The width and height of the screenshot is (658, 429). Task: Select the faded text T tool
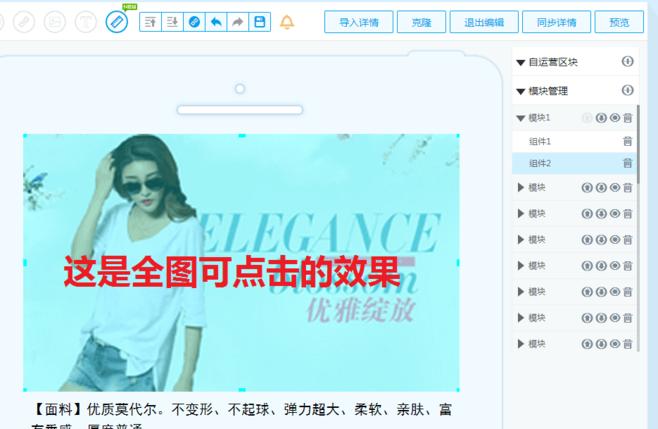click(86, 21)
